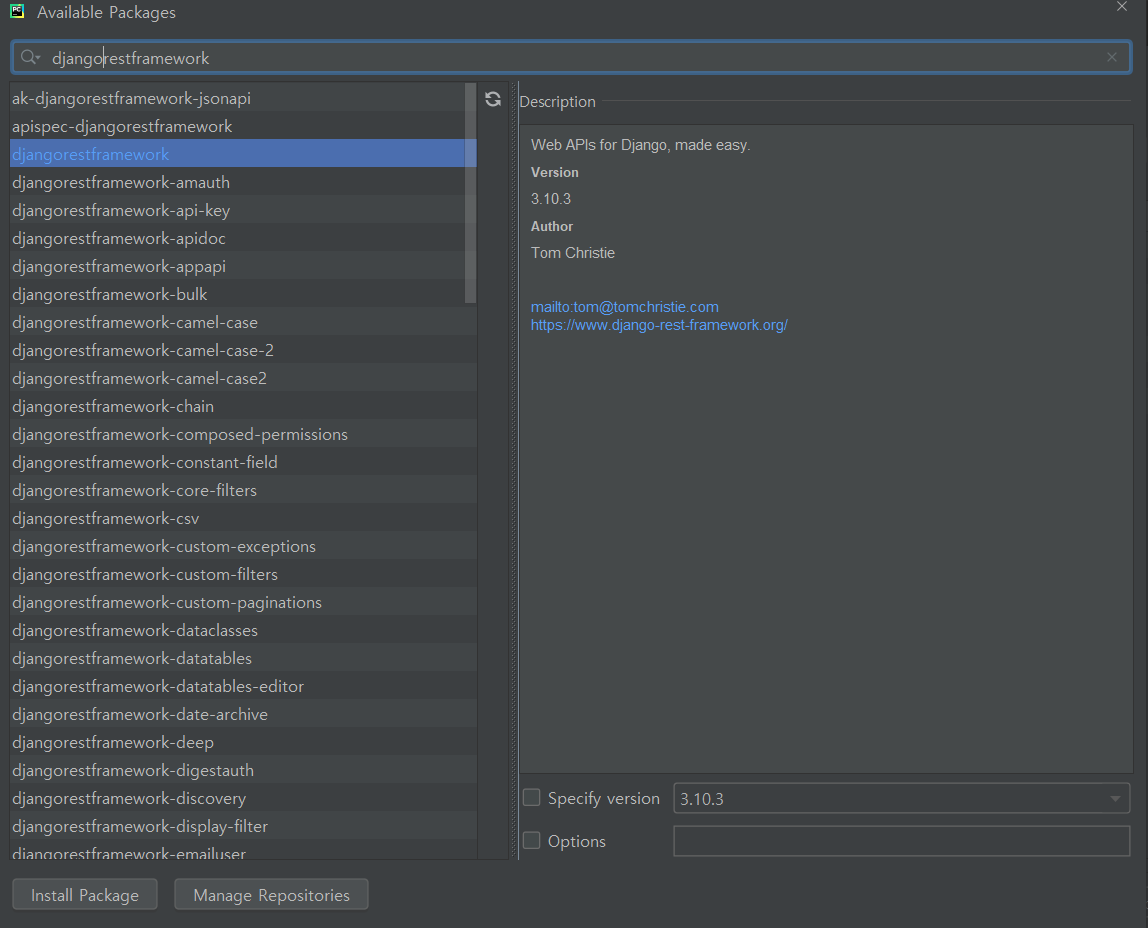Select djangorestframework-composed-permissions package
The height and width of the screenshot is (928, 1148).
click(242, 434)
